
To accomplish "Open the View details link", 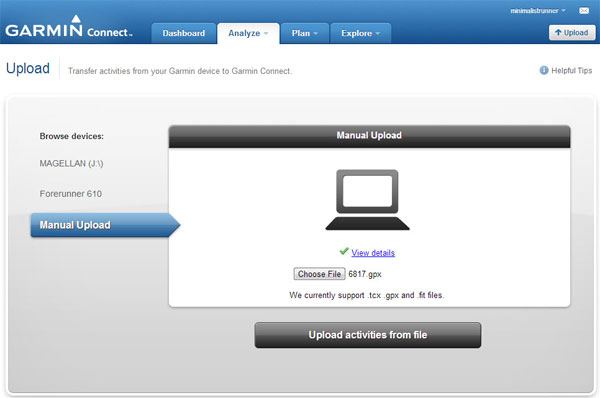I will click(x=373, y=253).
